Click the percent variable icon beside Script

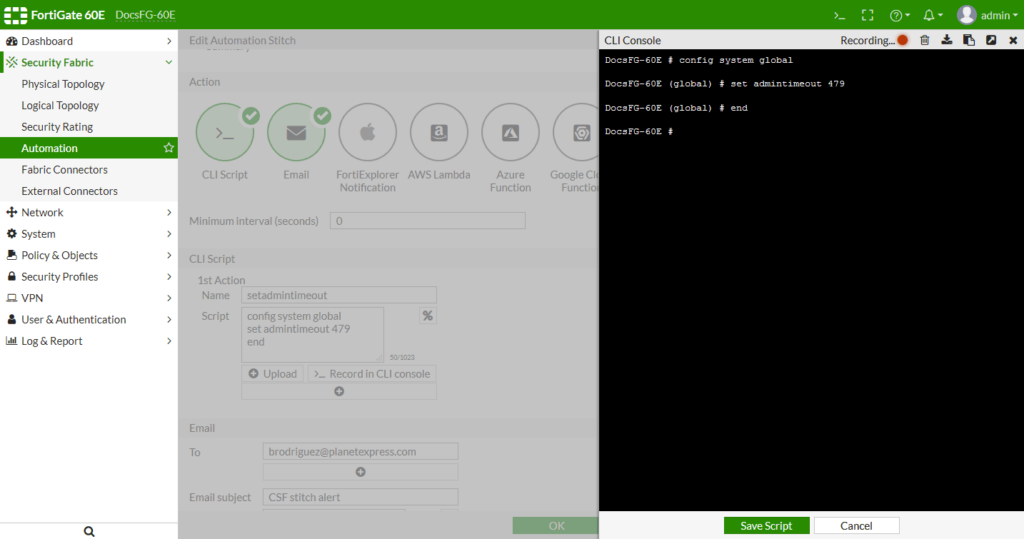pos(427,316)
